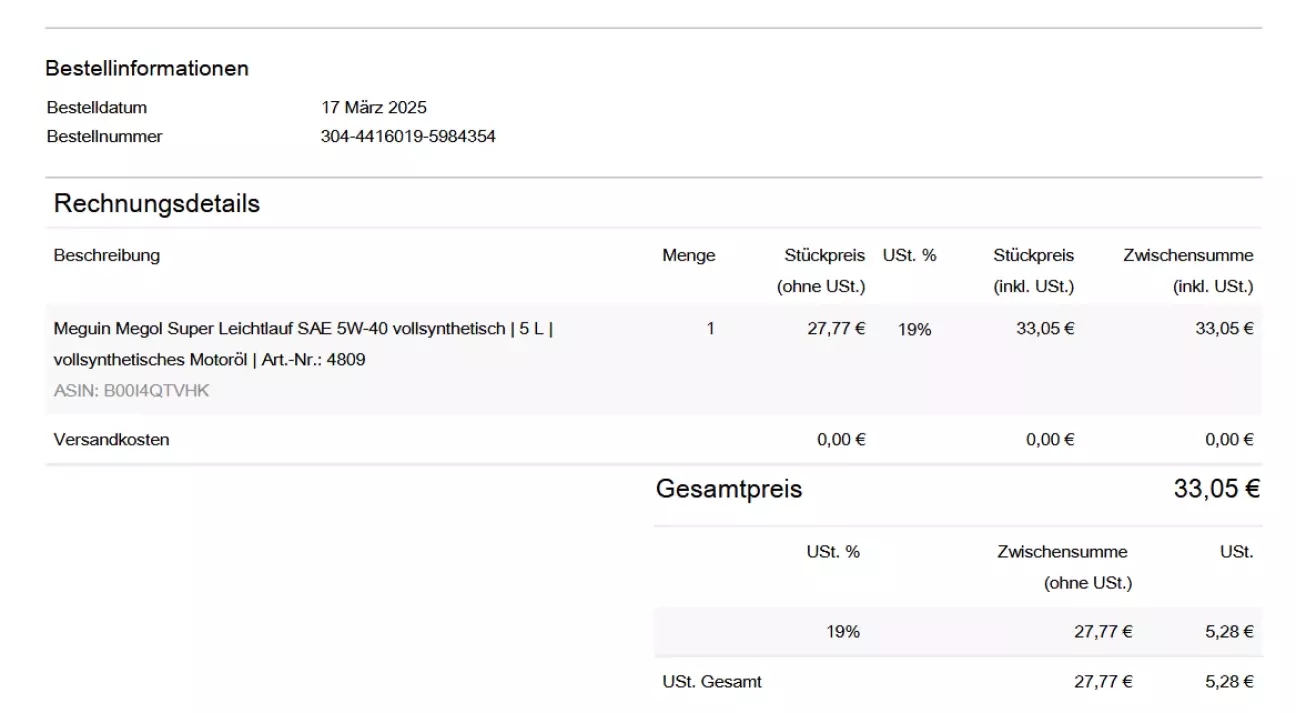Click the USt. Gesamt label
The width and height of the screenshot is (1296, 713).
coord(712,682)
